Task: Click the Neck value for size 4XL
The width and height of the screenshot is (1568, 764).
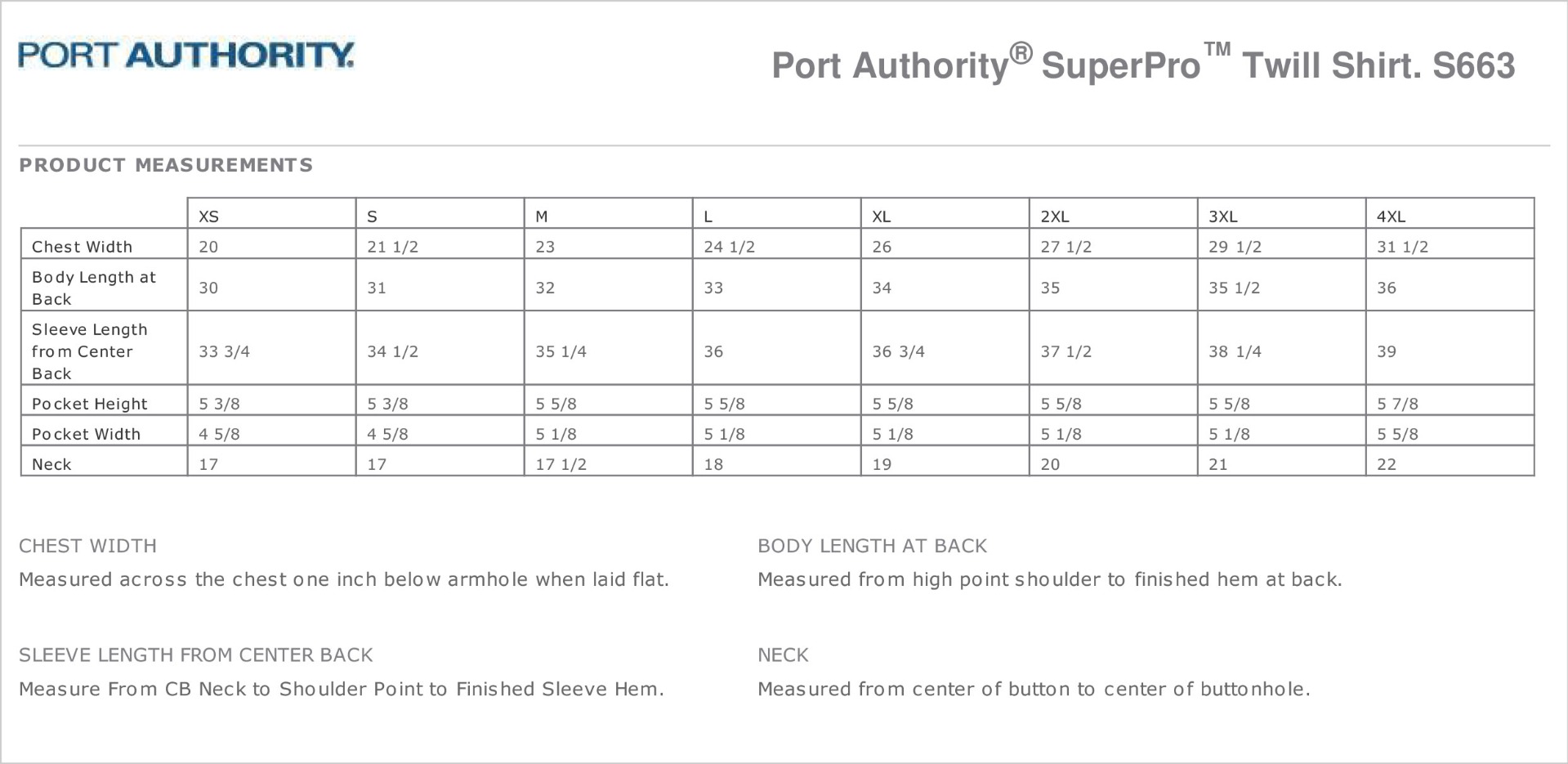Action: point(1387,464)
